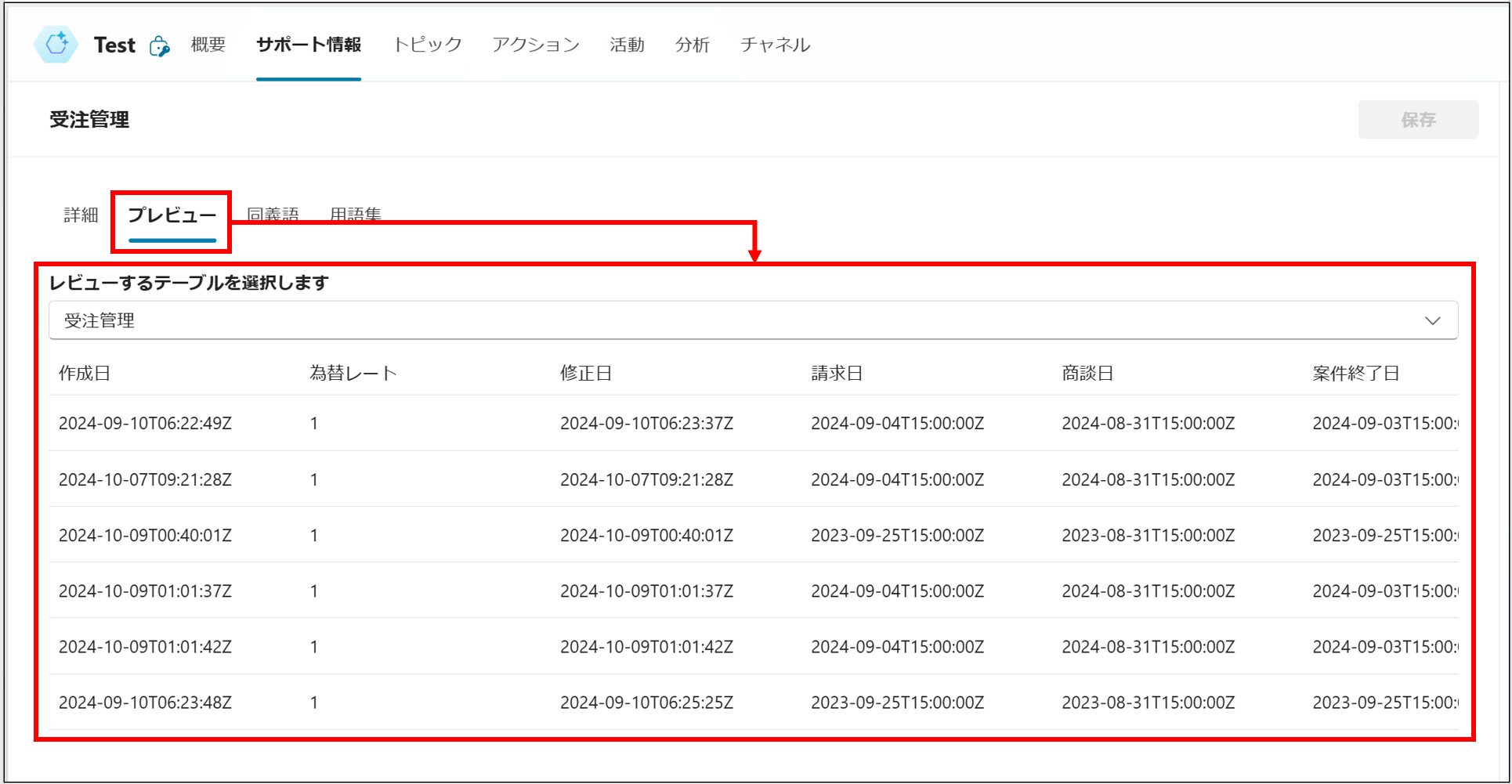Click the Test agent hexagon icon

pyautogui.click(x=55, y=45)
